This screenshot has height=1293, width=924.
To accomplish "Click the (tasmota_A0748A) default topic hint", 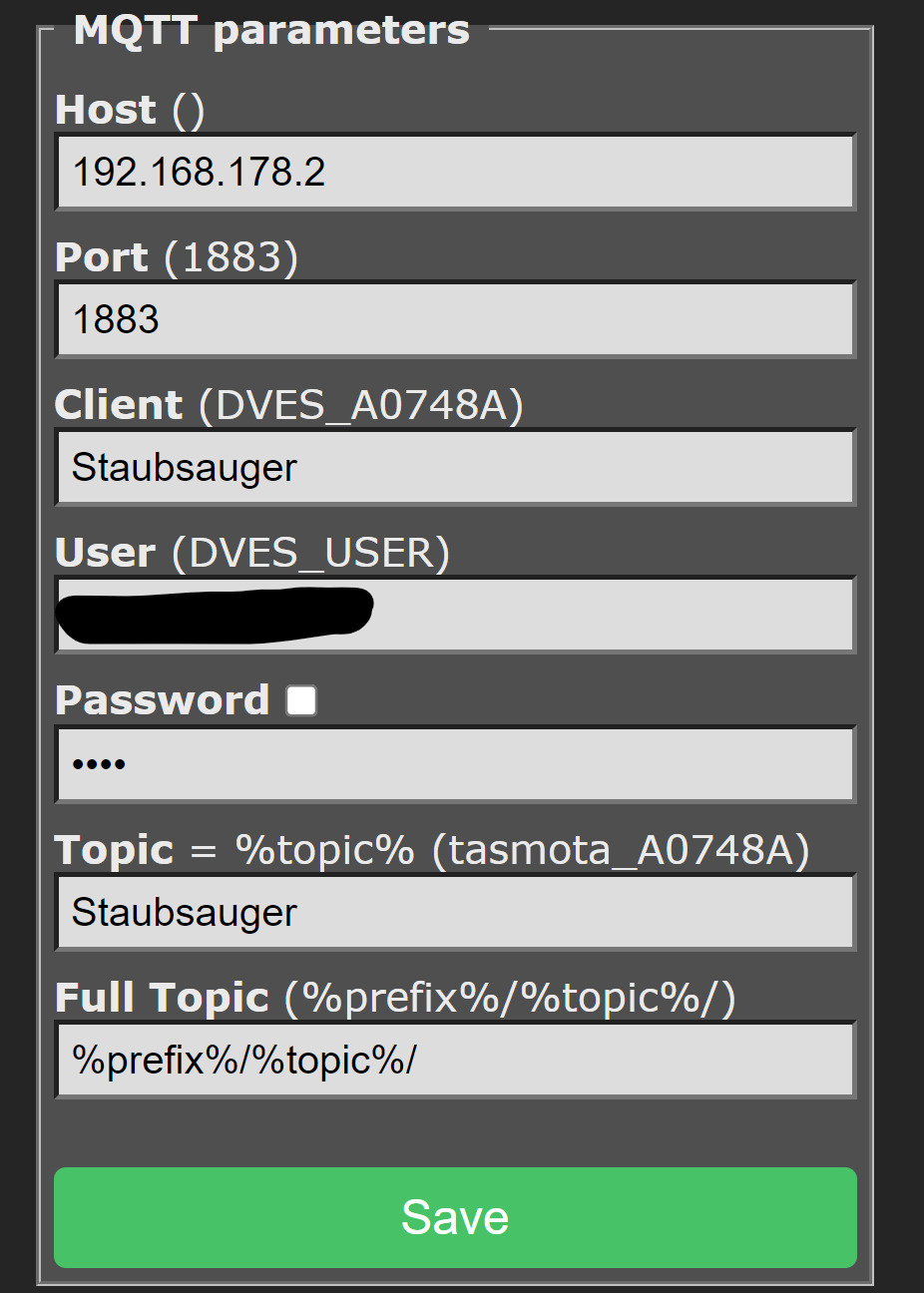I will (x=621, y=850).
